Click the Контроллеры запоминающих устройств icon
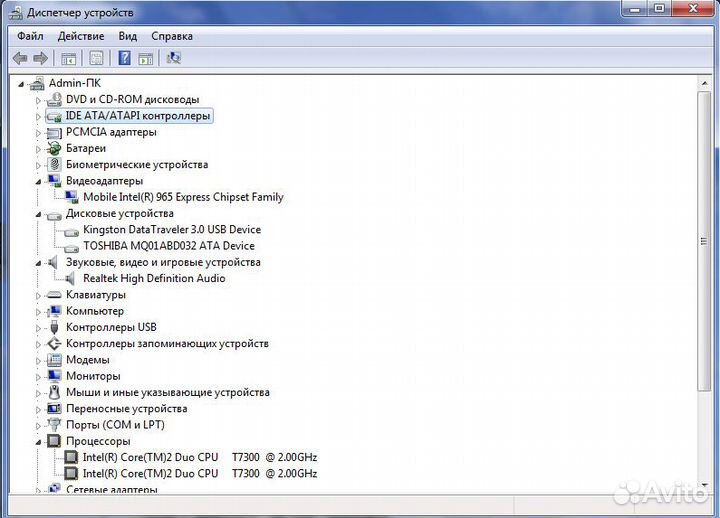 (54, 343)
